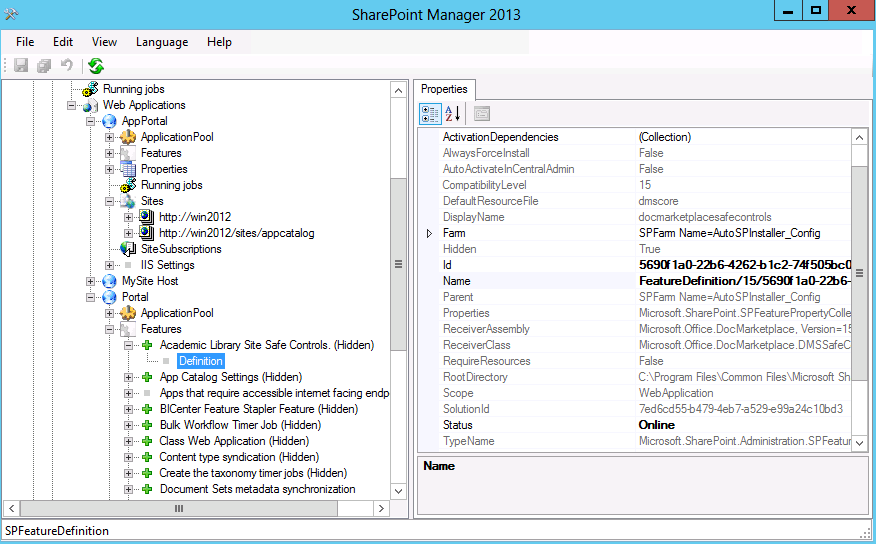
Task: Click the AppPortal globe icon
Action: point(110,121)
